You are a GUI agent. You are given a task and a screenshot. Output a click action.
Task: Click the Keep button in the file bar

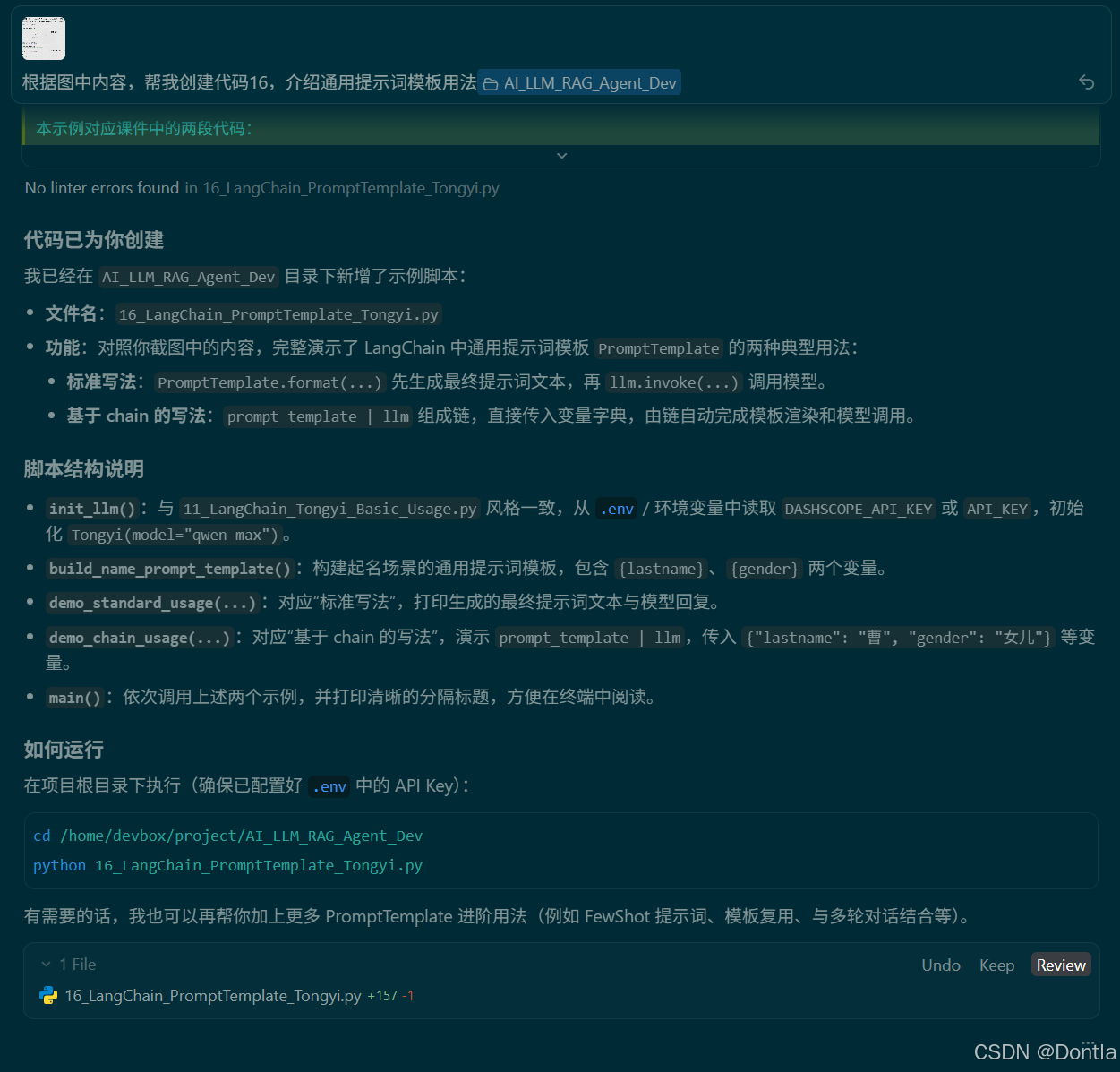pyautogui.click(x=996, y=965)
